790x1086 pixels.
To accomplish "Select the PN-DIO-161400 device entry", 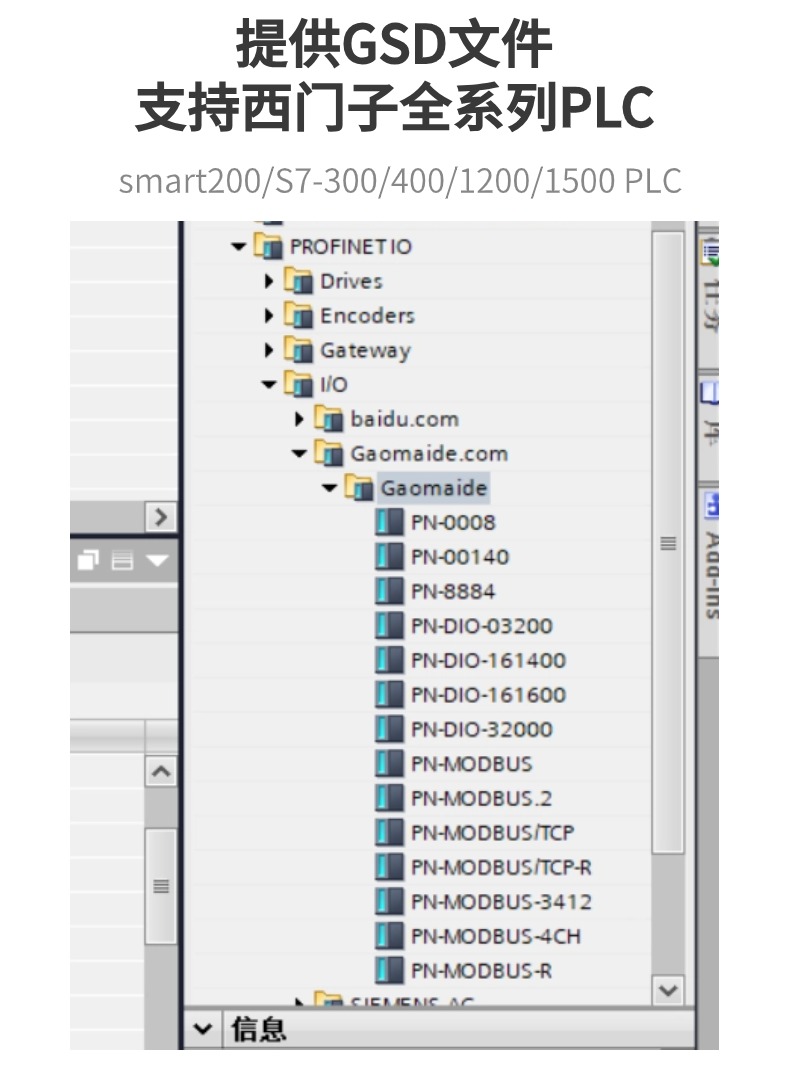I will coord(489,660).
